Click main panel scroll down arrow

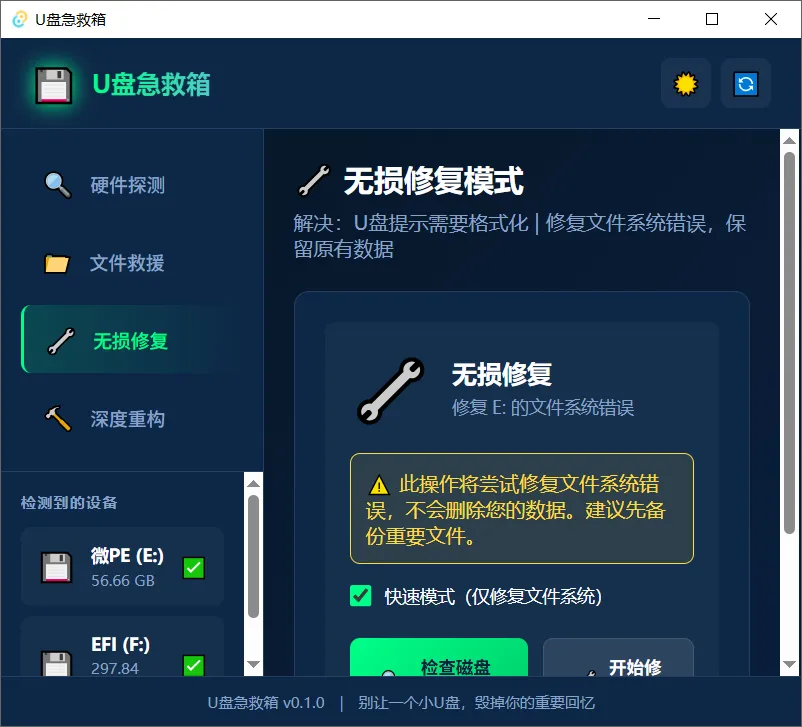(x=789, y=664)
